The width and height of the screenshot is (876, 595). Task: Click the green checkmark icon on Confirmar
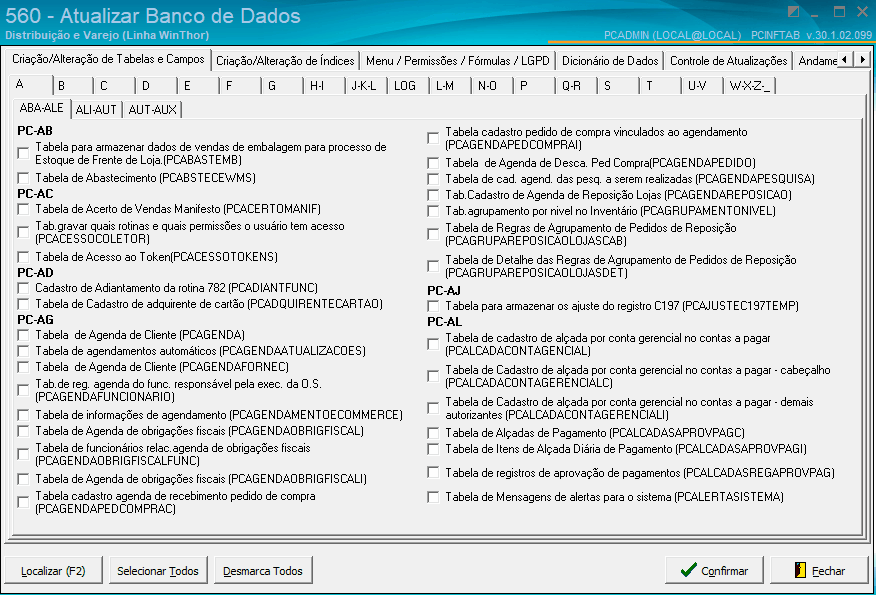point(689,570)
